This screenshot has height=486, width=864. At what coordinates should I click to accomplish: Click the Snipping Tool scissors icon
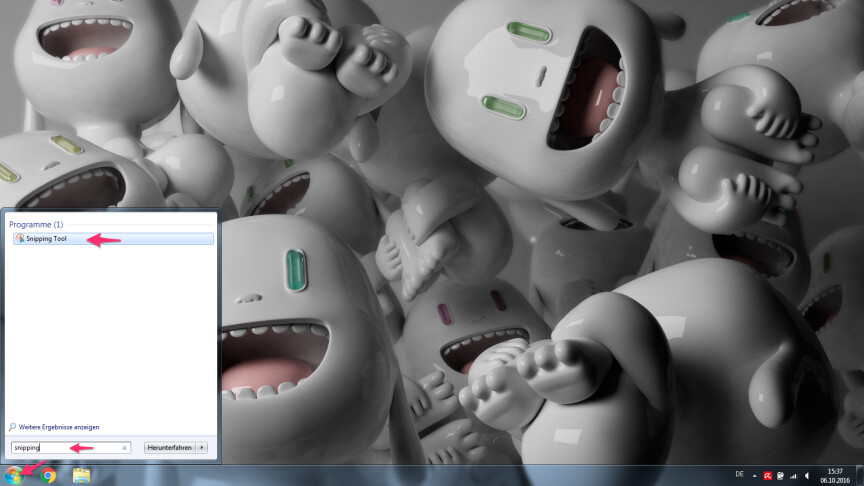click(20, 239)
